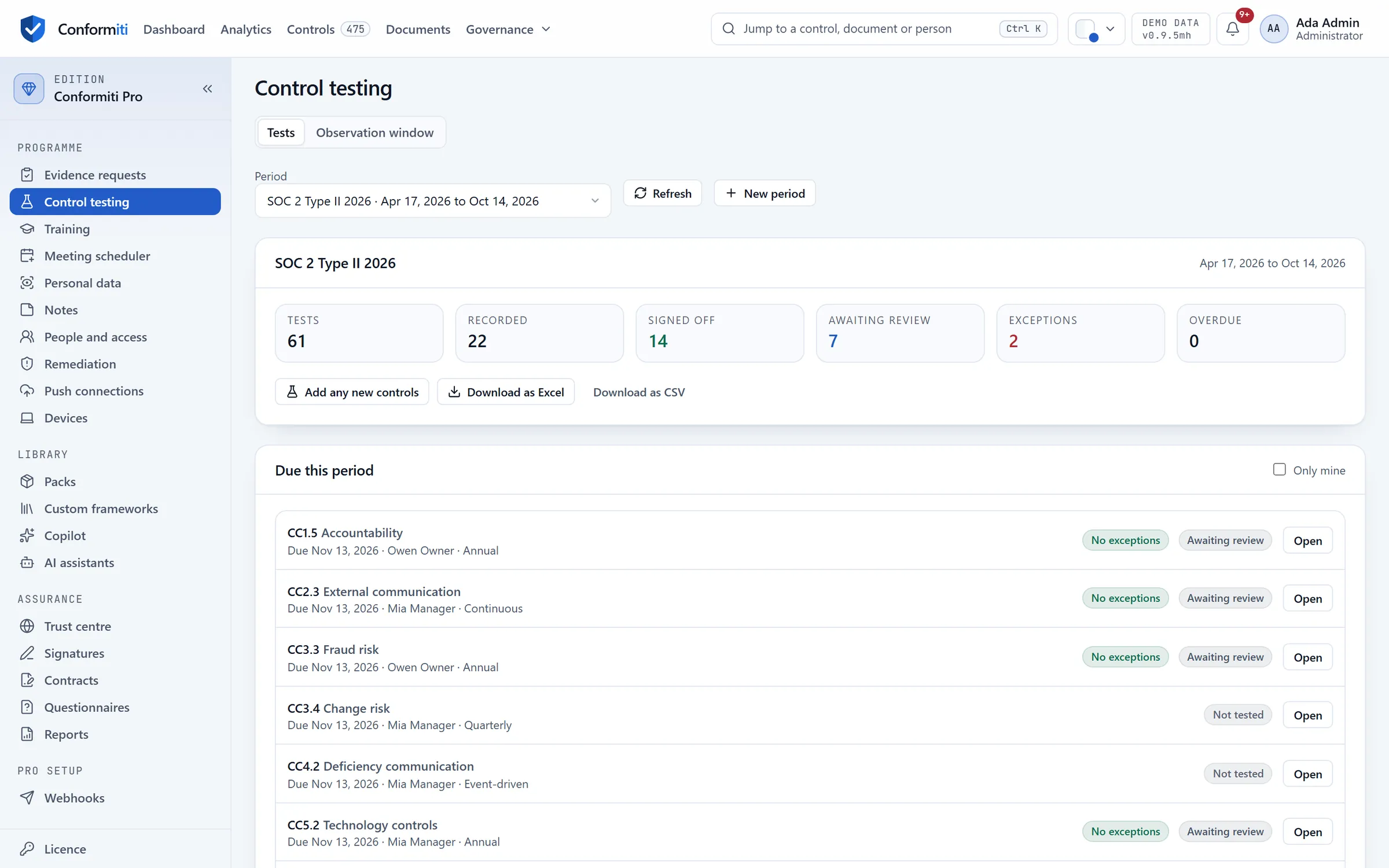Image resolution: width=1389 pixels, height=868 pixels.
Task: Click the Exceptions stat card
Action: click(1080, 333)
